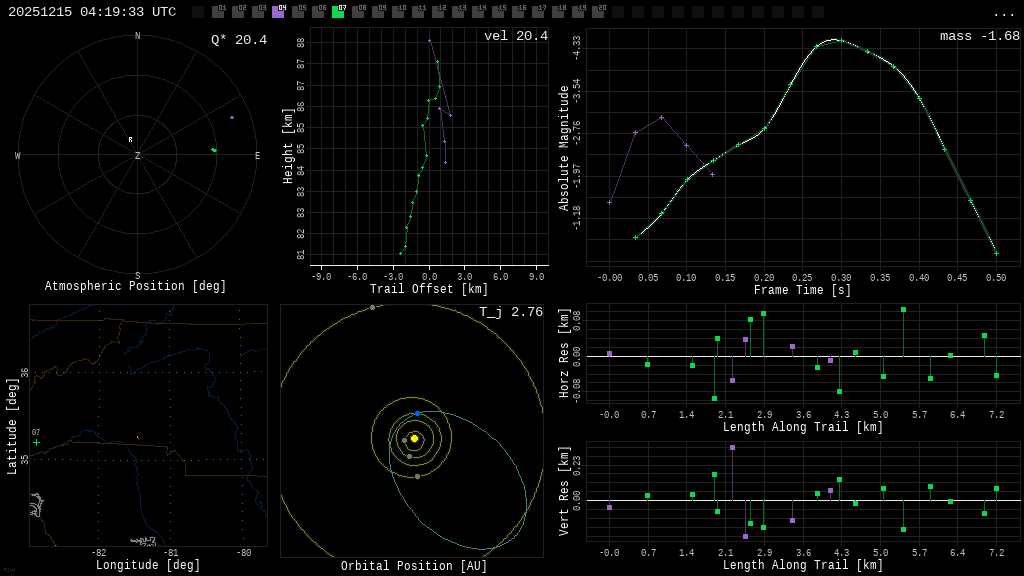Enable the station 01 square
The width and height of the screenshot is (1024, 576).
point(218,12)
